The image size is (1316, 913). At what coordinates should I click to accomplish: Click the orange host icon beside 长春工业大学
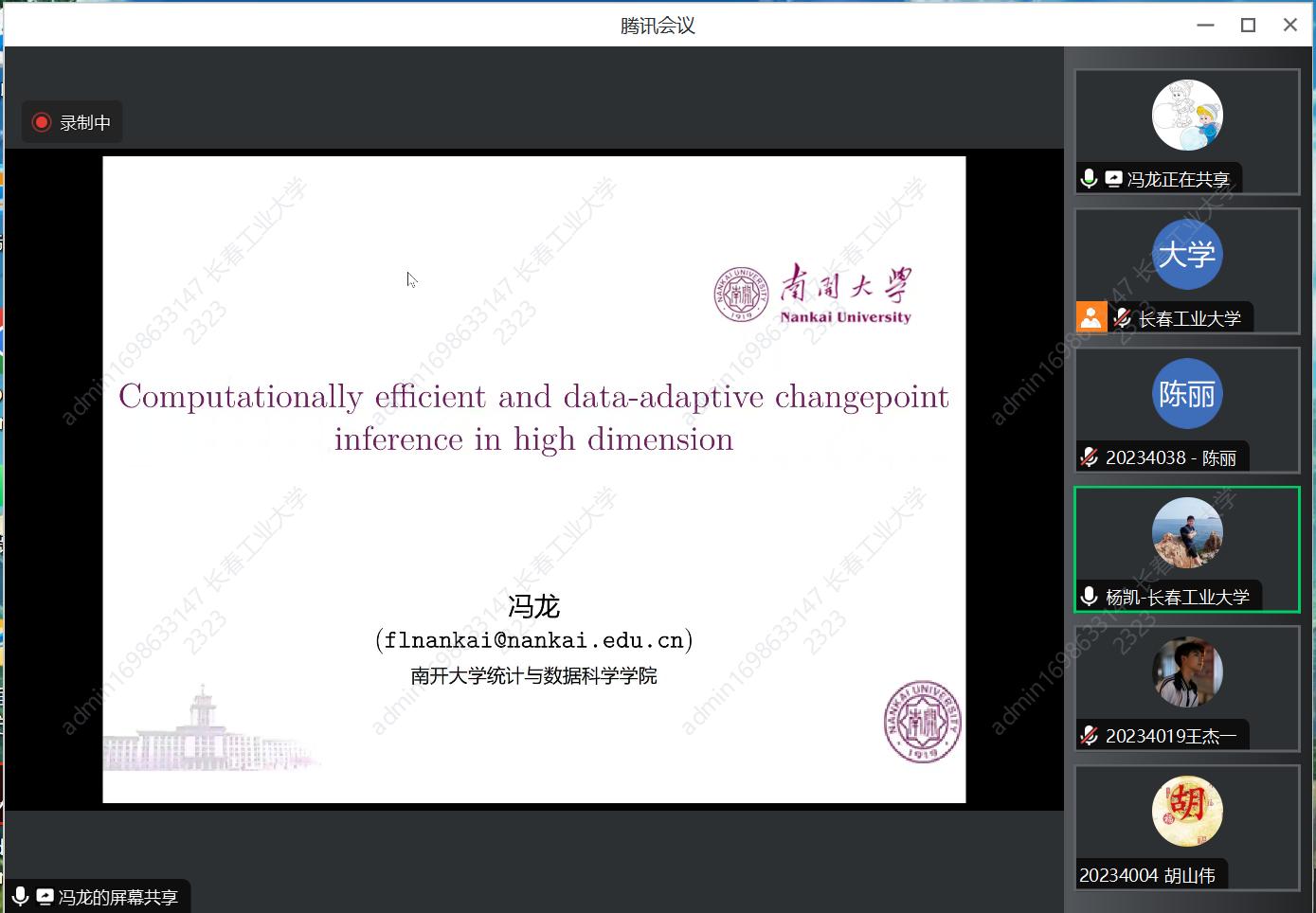(1091, 317)
